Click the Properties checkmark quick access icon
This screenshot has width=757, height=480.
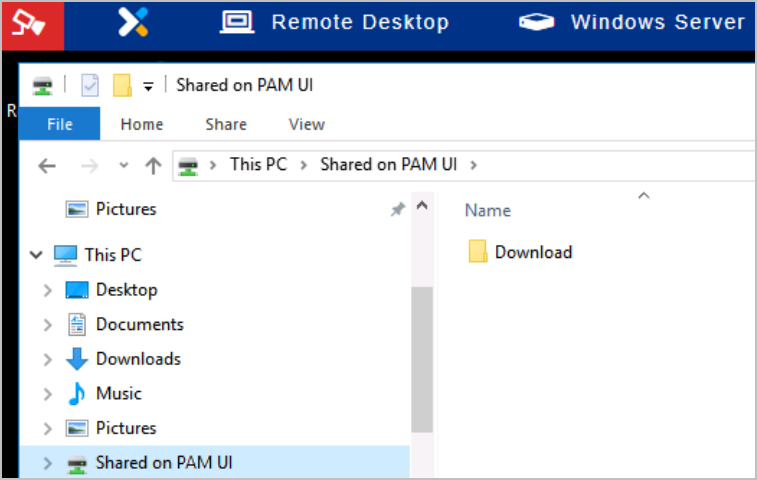(90, 85)
